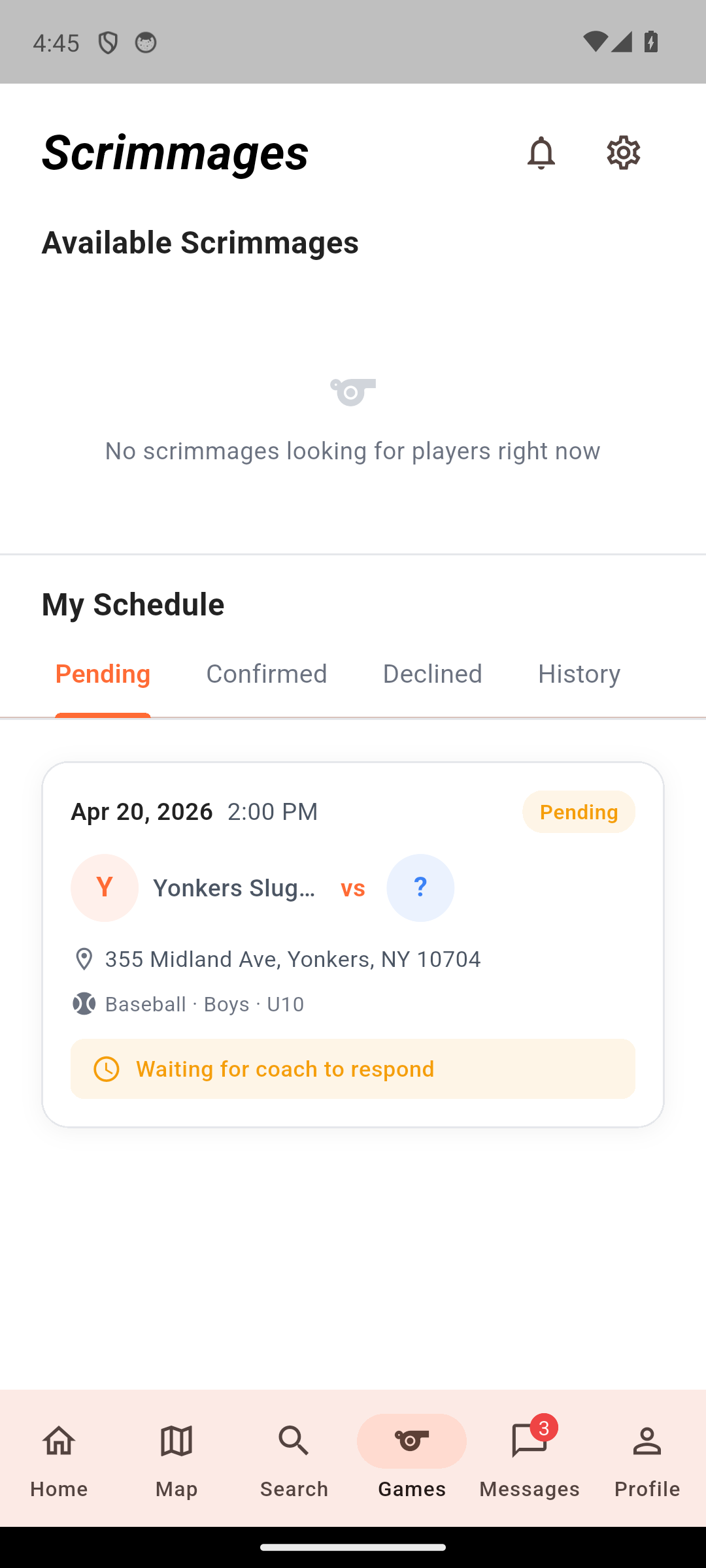The image size is (706, 1568).
Task: Open the settings gear icon
Action: click(x=623, y=153)
